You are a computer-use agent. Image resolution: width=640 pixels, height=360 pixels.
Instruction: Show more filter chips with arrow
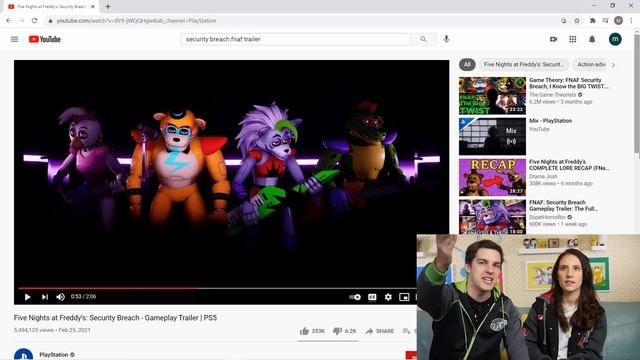coord(613,64)
